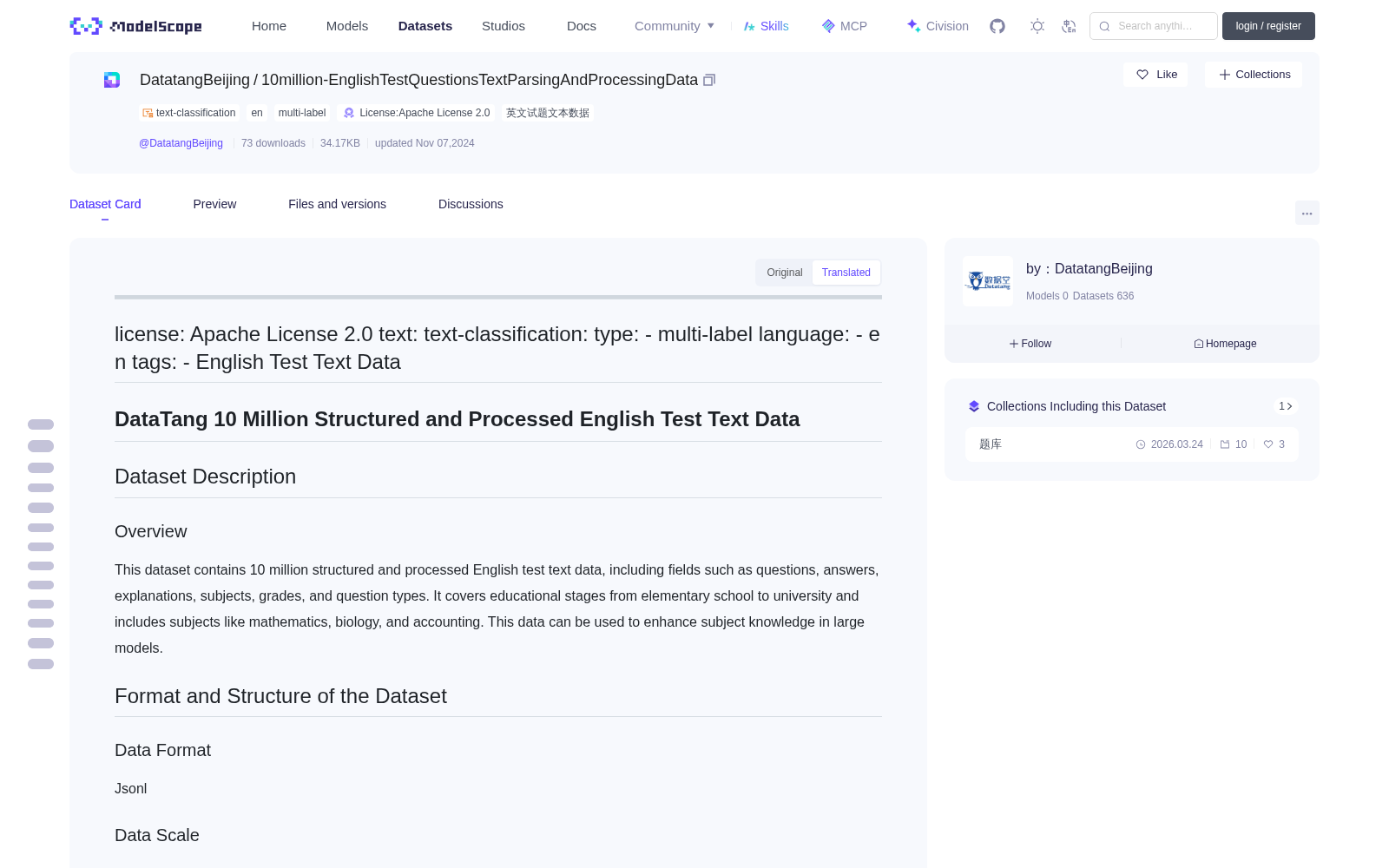Add dataset to Collections
Viewport: 1389px width, 868px height.
1254,75
